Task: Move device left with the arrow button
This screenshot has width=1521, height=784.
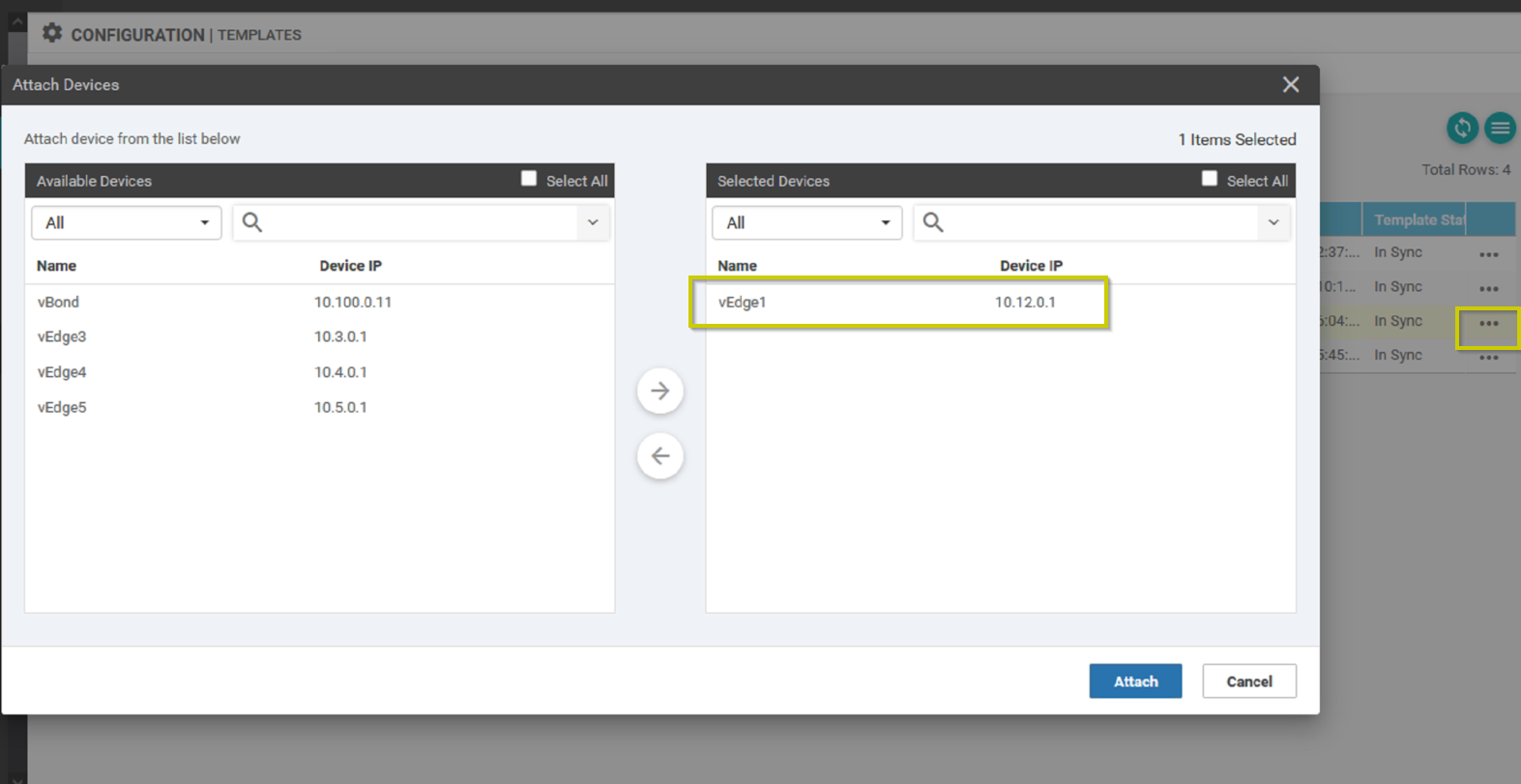Action: (660, 455)
